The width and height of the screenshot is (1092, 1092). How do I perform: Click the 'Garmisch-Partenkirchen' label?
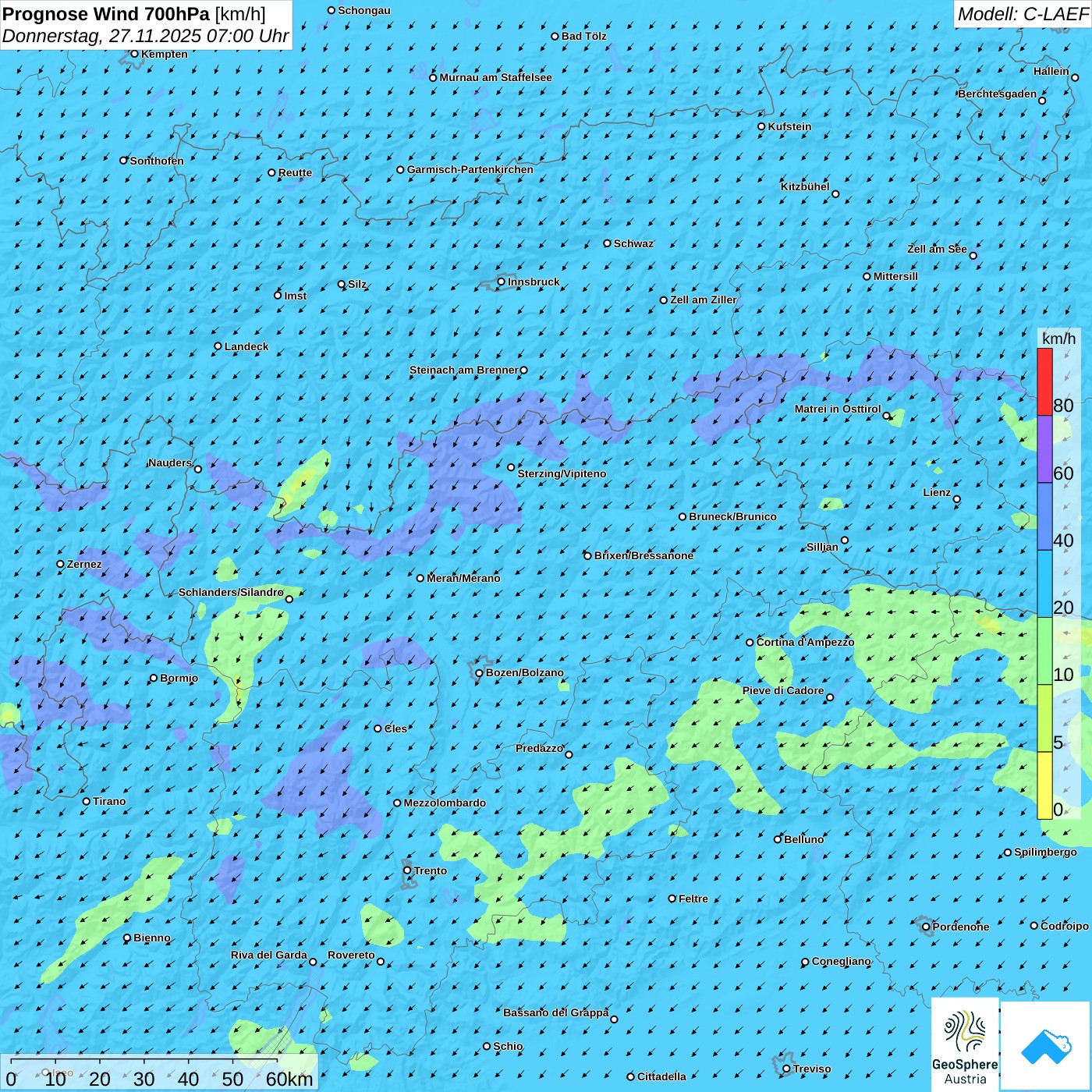tap(470, 169)
